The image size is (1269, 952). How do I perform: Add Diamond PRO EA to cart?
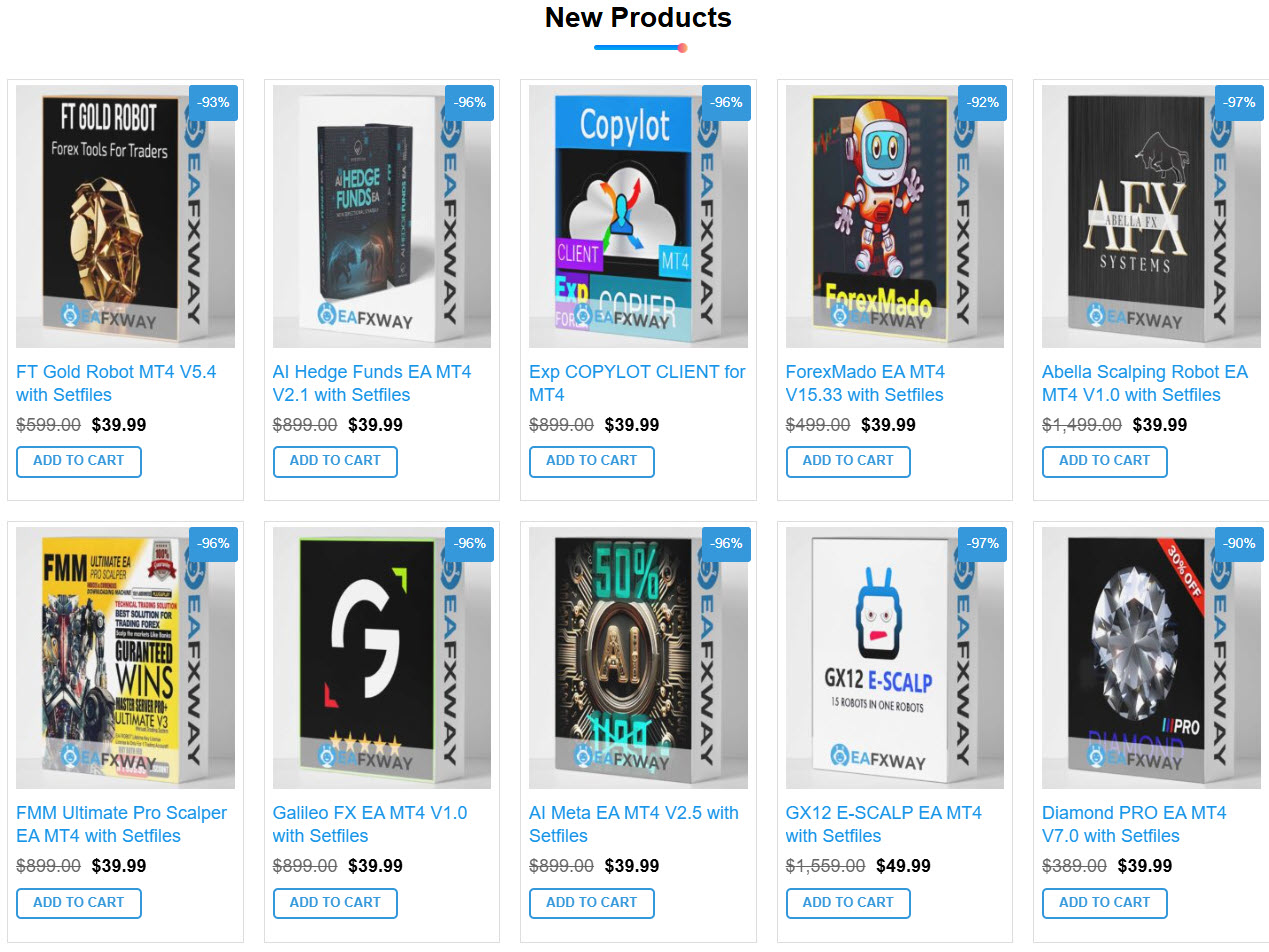[1105, 903]
